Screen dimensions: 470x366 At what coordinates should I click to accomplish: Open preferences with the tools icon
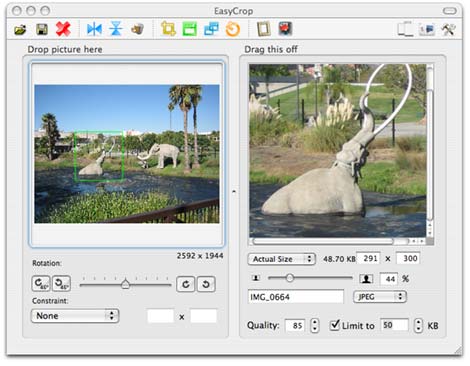(x=448, y=29)
